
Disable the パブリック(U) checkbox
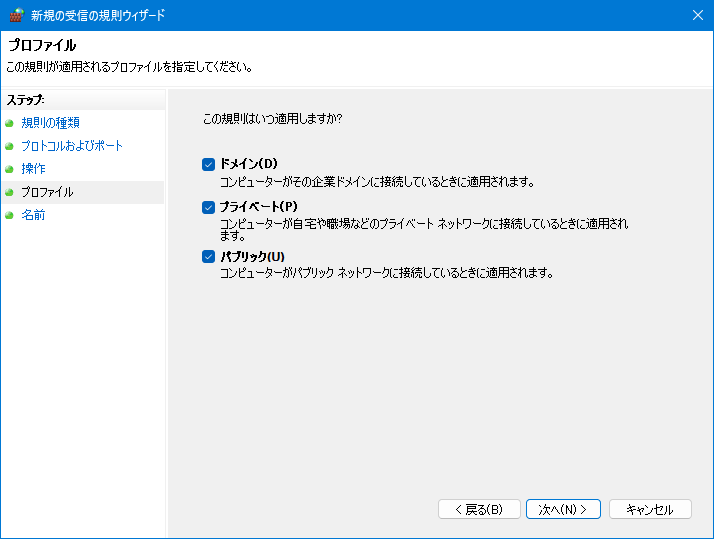(x=209, y=257)
